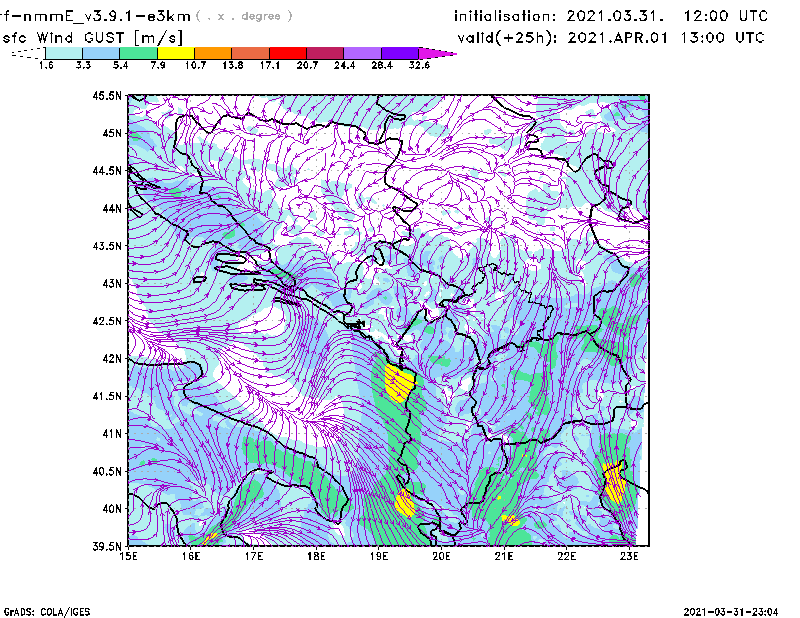The height and width of the screenshot is (618, 800).
Task: Click the 17E longitude axis label
Action: (x=254, y=556)
